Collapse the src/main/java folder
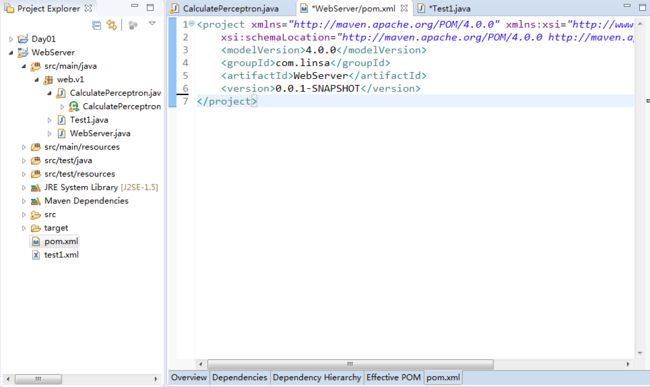 tap(24, 66)
